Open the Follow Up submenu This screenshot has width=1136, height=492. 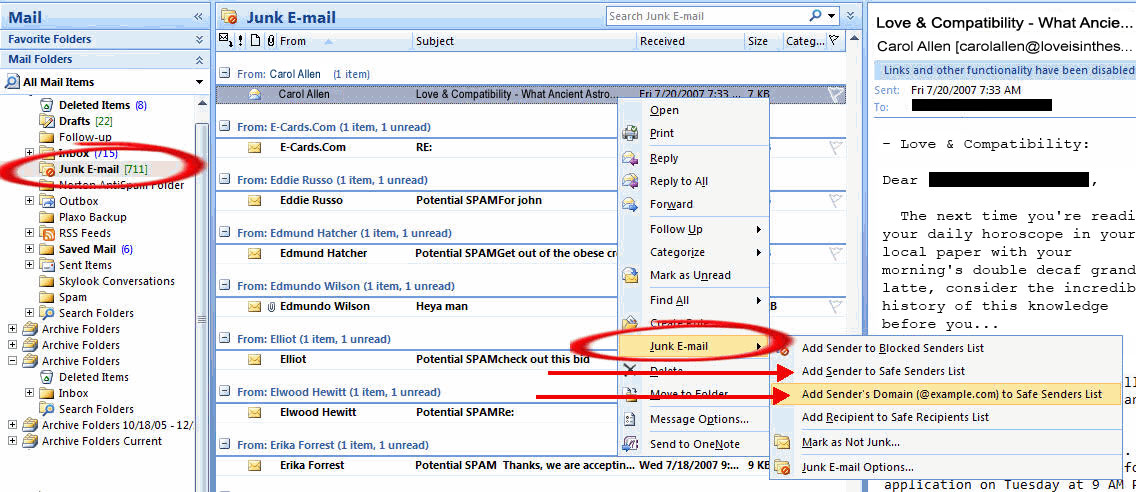click(693, 229)
